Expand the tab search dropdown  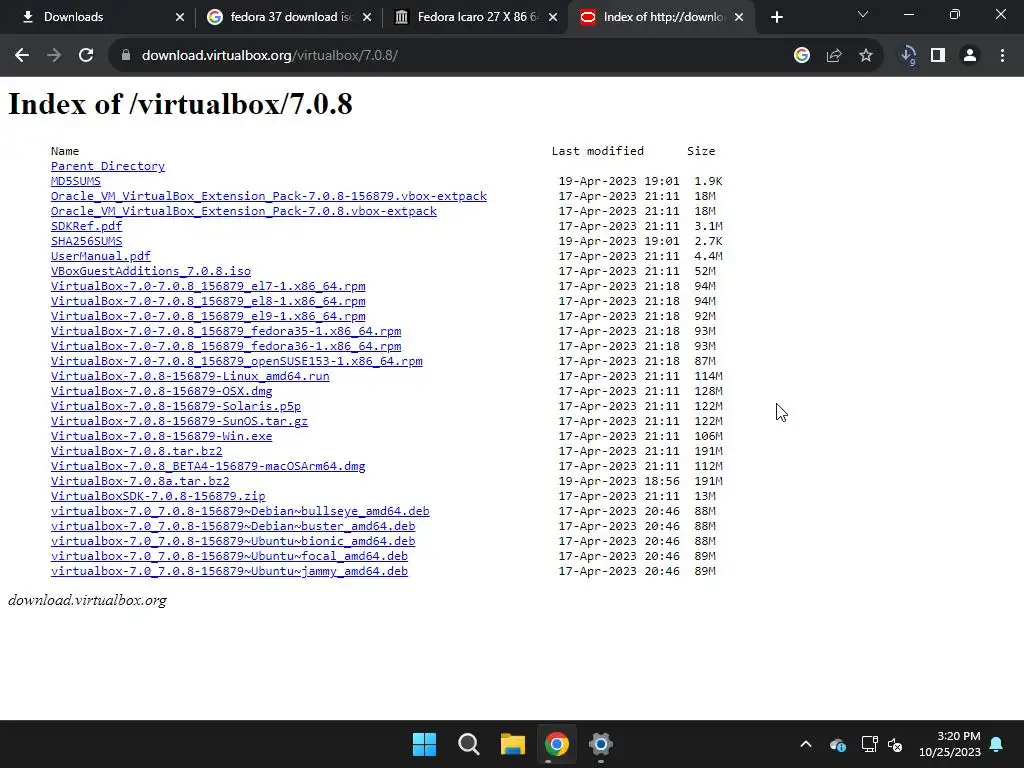pos(863,14)
